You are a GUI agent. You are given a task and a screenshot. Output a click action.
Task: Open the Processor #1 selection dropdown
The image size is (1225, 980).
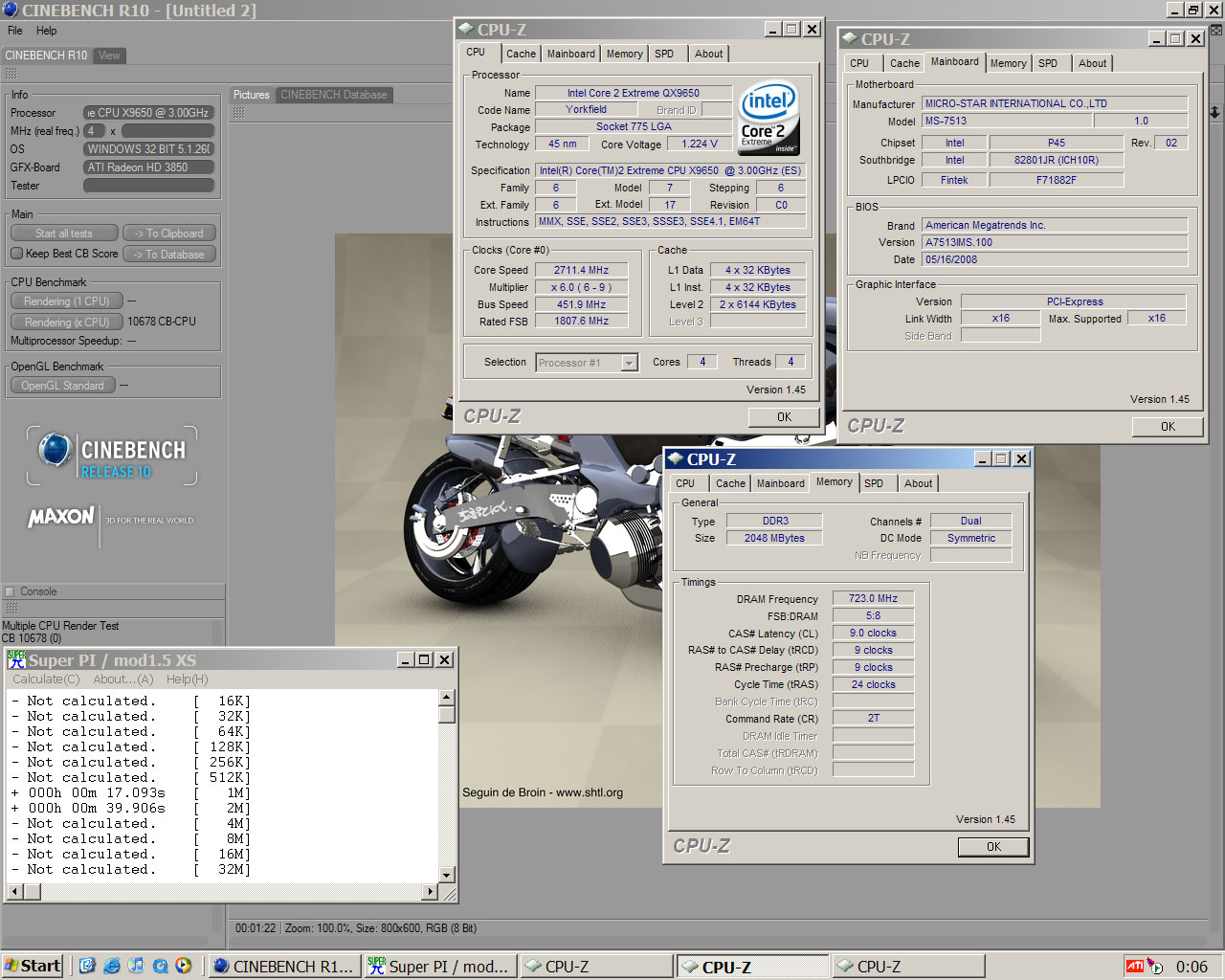pos(629,363)
